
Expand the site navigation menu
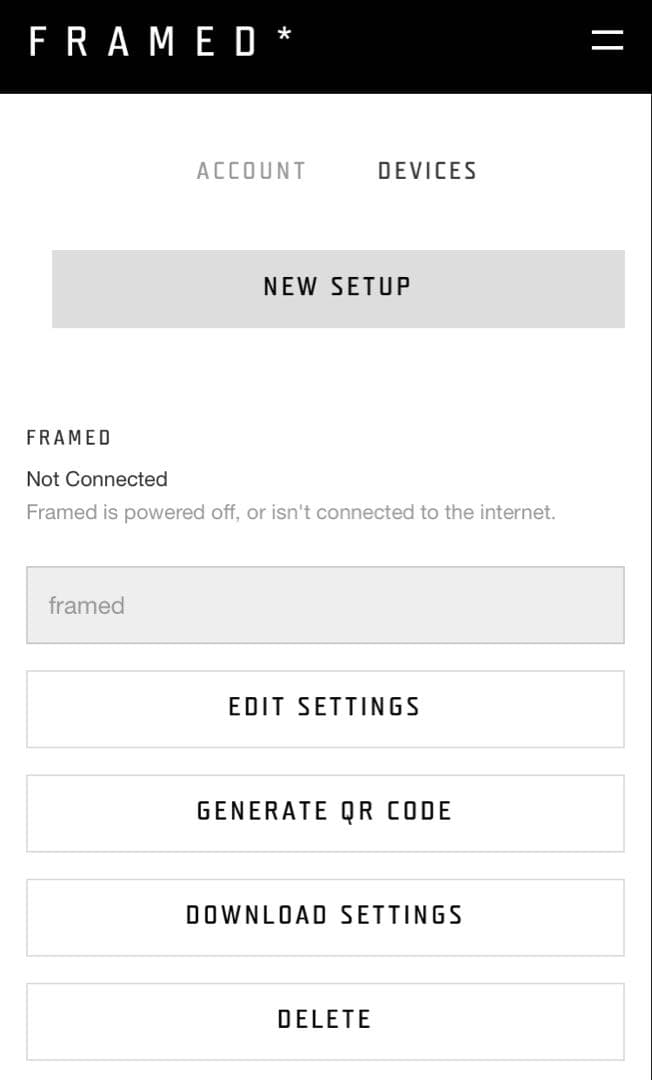[x=607, y=40]
